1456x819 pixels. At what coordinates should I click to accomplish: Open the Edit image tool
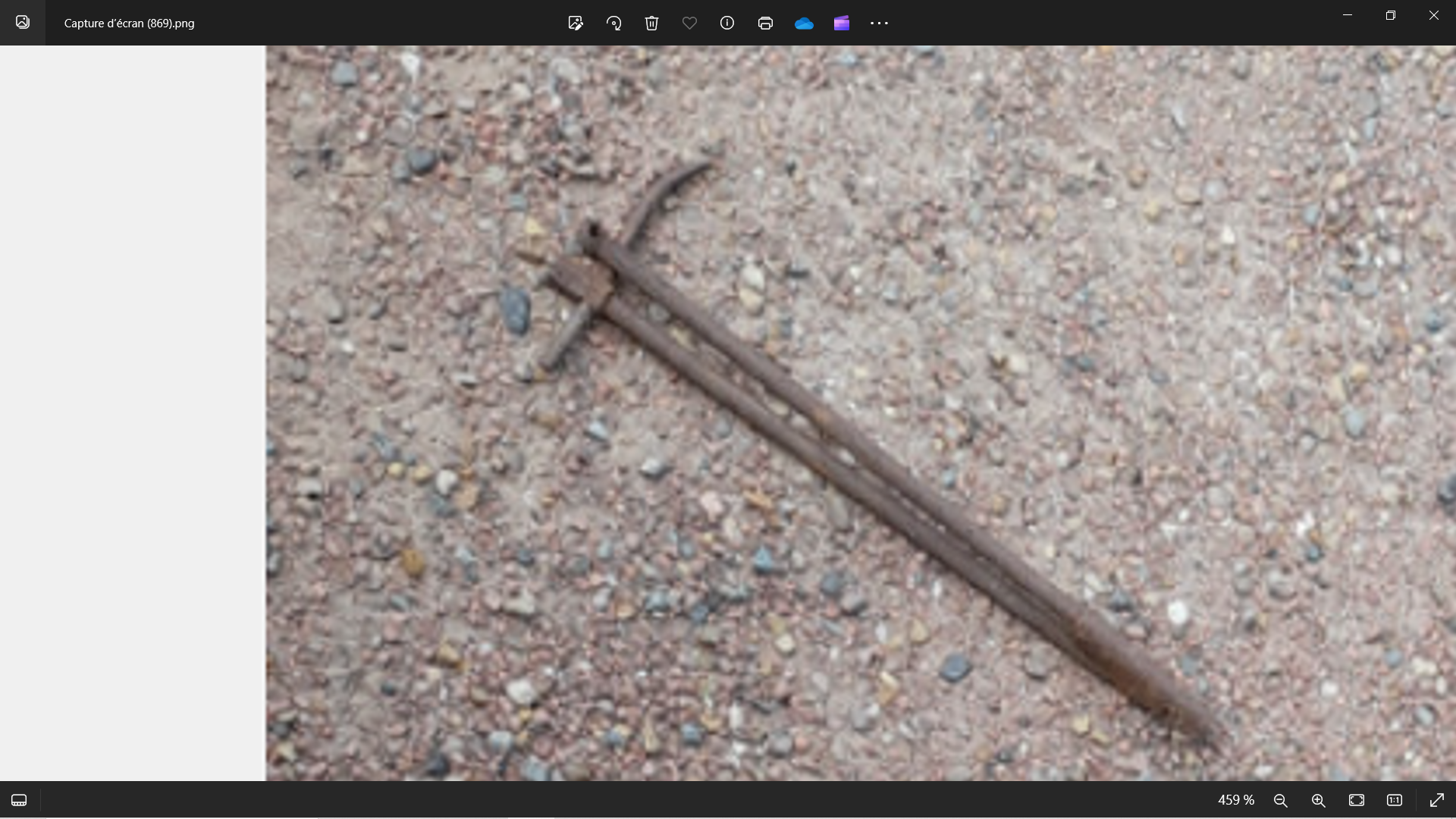[x=576, y=23]
